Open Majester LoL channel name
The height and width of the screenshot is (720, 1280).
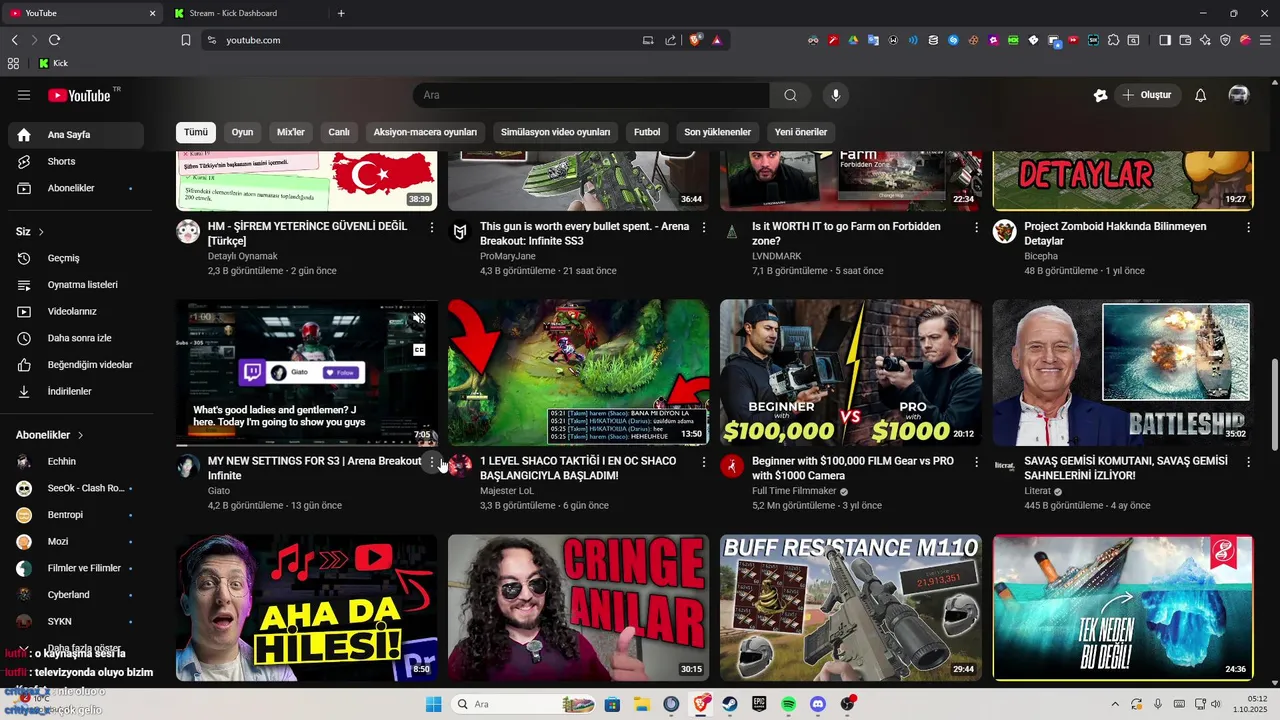point(507,491)
